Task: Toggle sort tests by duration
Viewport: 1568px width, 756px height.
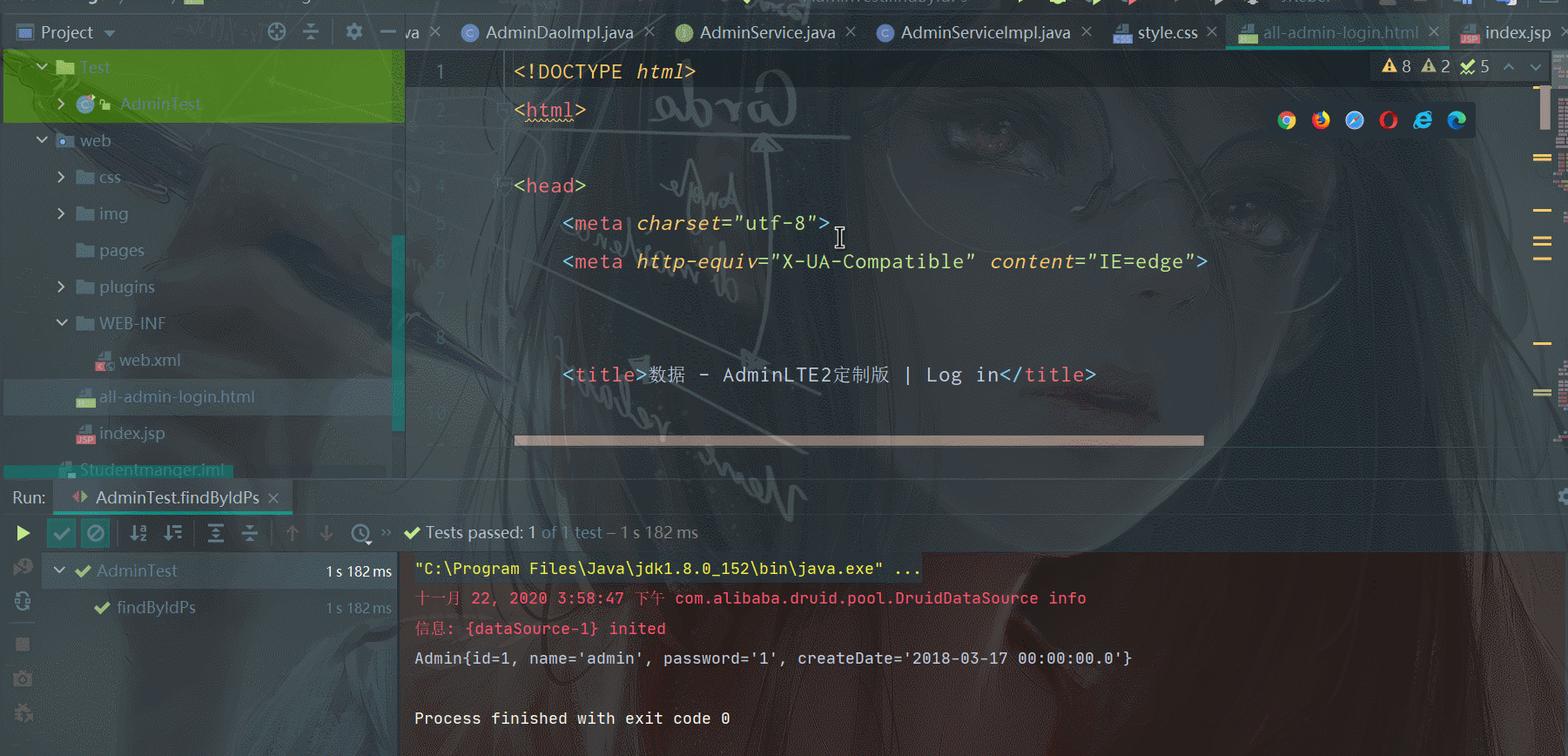Action: pyautogui.click(x=173, y=533)
